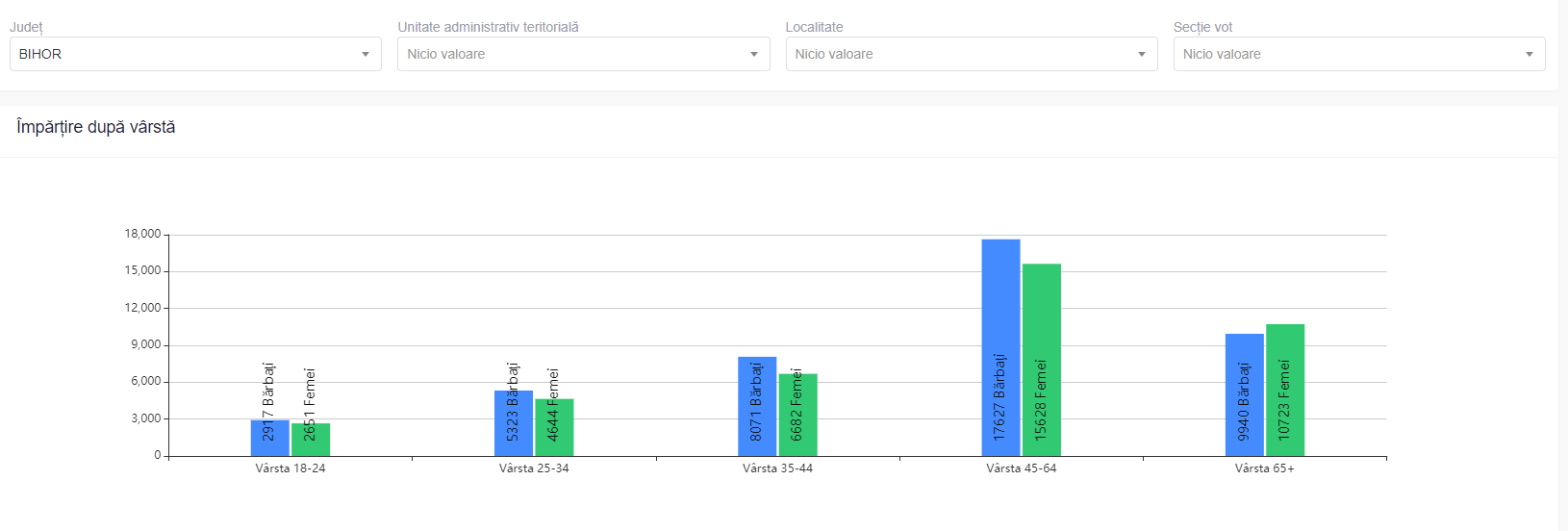Click the Împărțire după vârstă heading
1568x531 pixels.
[96, 127]
